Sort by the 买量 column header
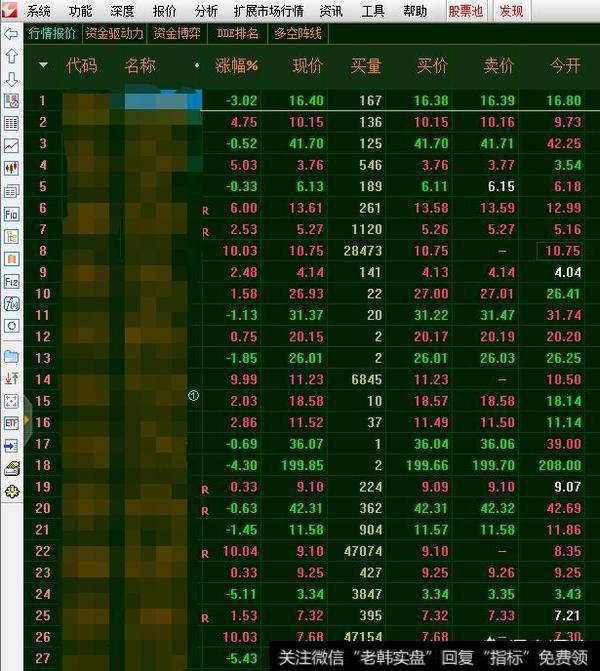Screen dimensions: 600x671 pos(366,66)
